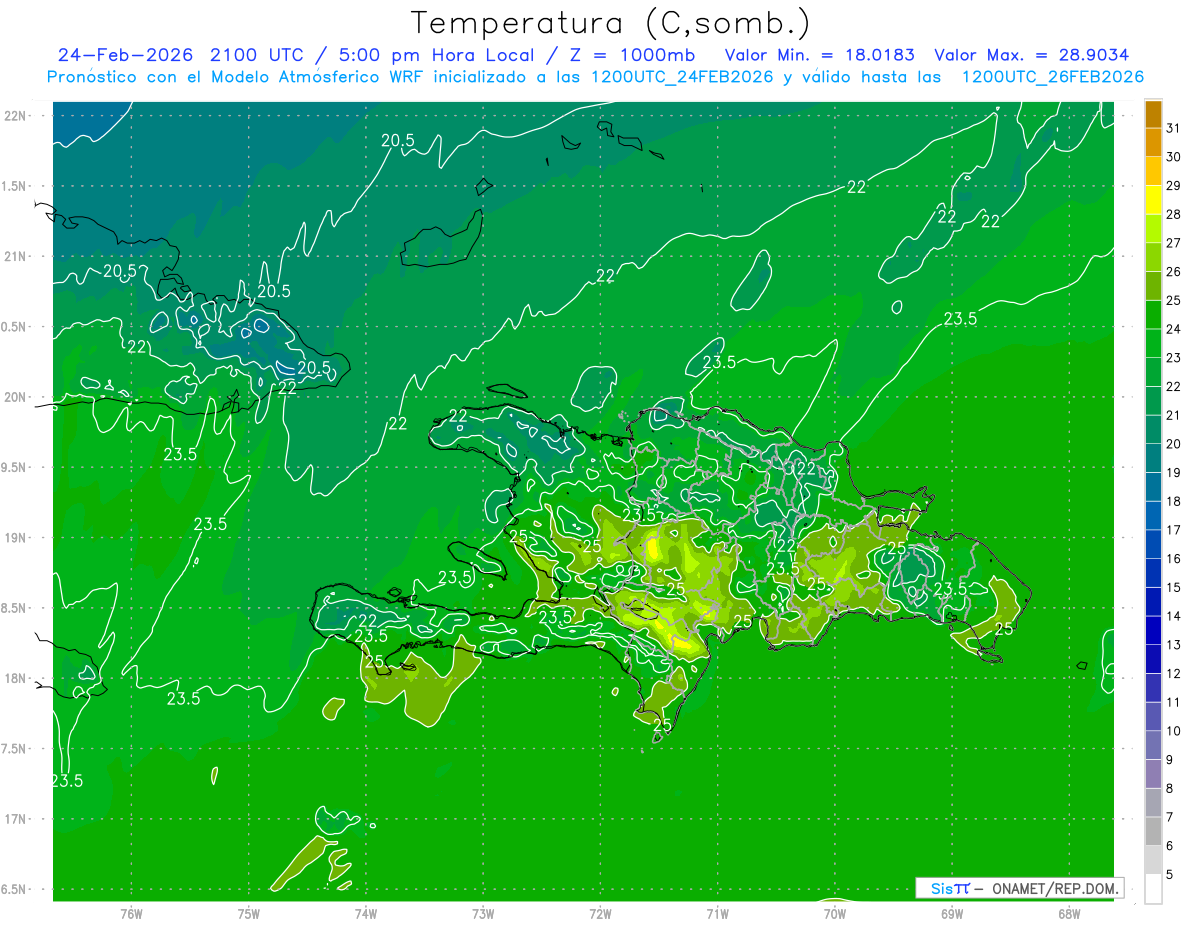Click the "70W" longitude axis label
Screen dimensions: 1200x927
click(x=835, y=913)
